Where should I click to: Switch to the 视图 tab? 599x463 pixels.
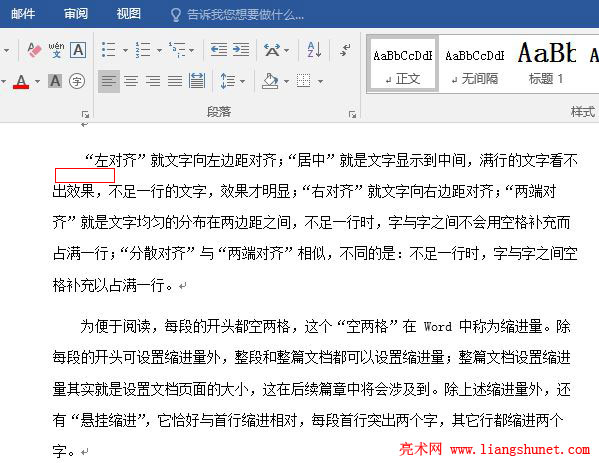(x=128, y=14)
